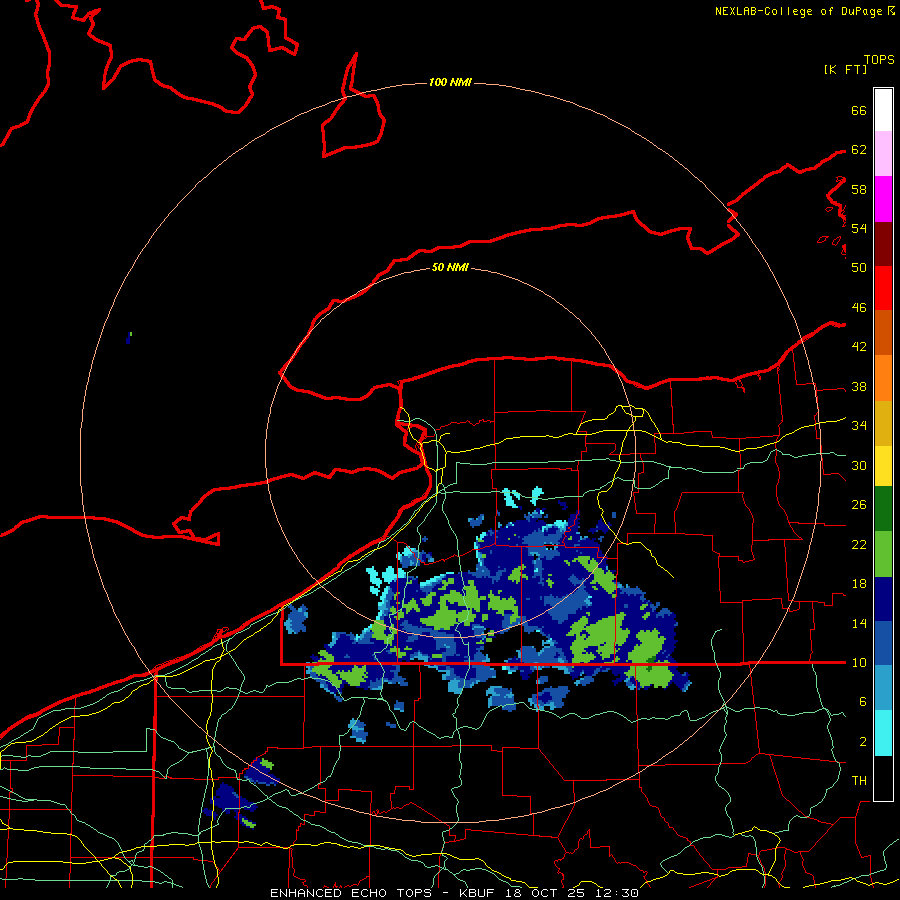Viewport: 900px width, 900px height.
Task: Click the 54 legend value
Action: [859, 228]
